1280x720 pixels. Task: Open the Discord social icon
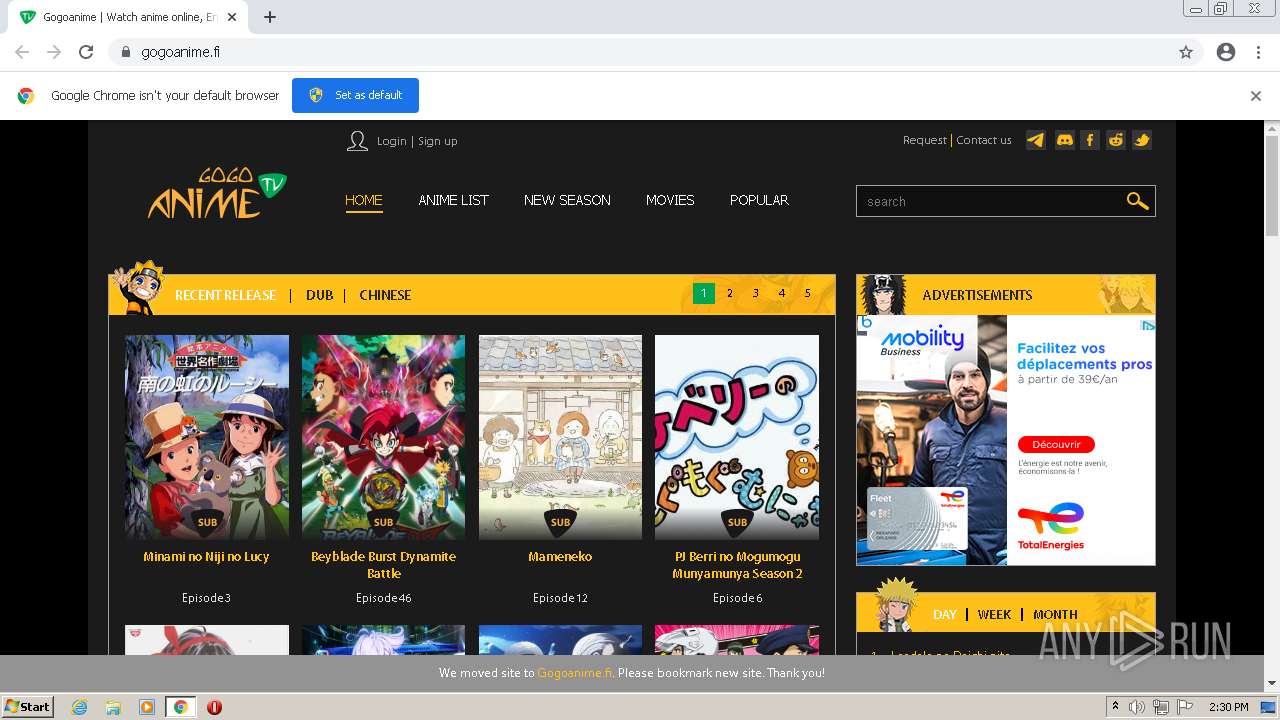click(1064, 140)
